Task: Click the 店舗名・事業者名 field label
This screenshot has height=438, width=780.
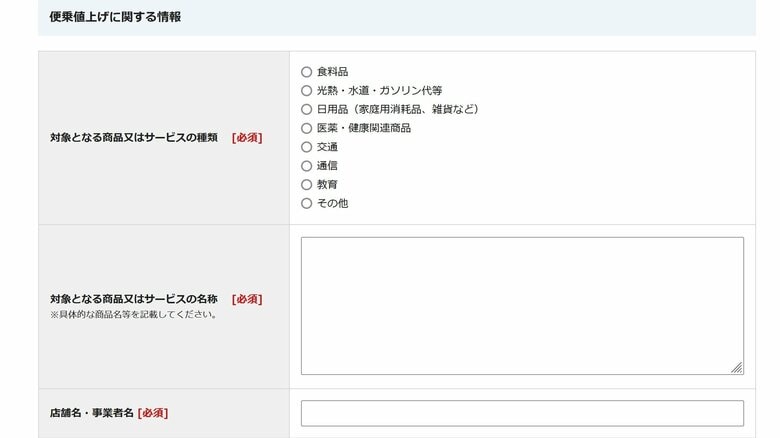Action: (x=92, y=413)
